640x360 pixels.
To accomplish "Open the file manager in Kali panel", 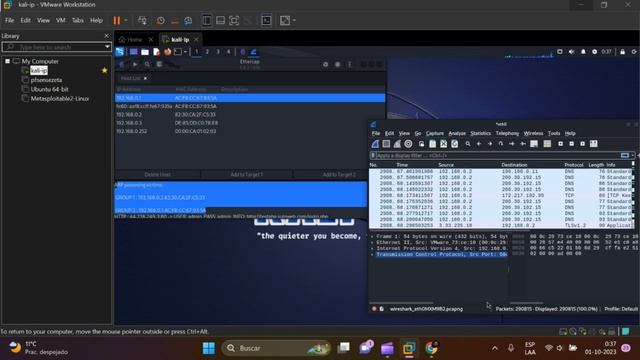I will [145, 52].
